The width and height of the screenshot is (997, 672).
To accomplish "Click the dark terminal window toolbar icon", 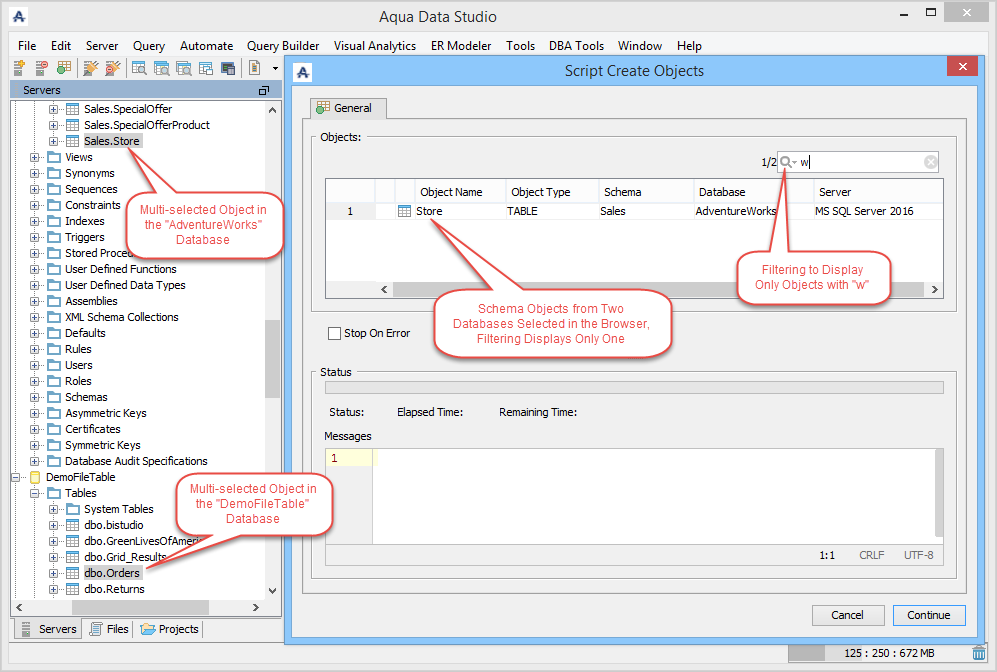I will pos(228,68).
